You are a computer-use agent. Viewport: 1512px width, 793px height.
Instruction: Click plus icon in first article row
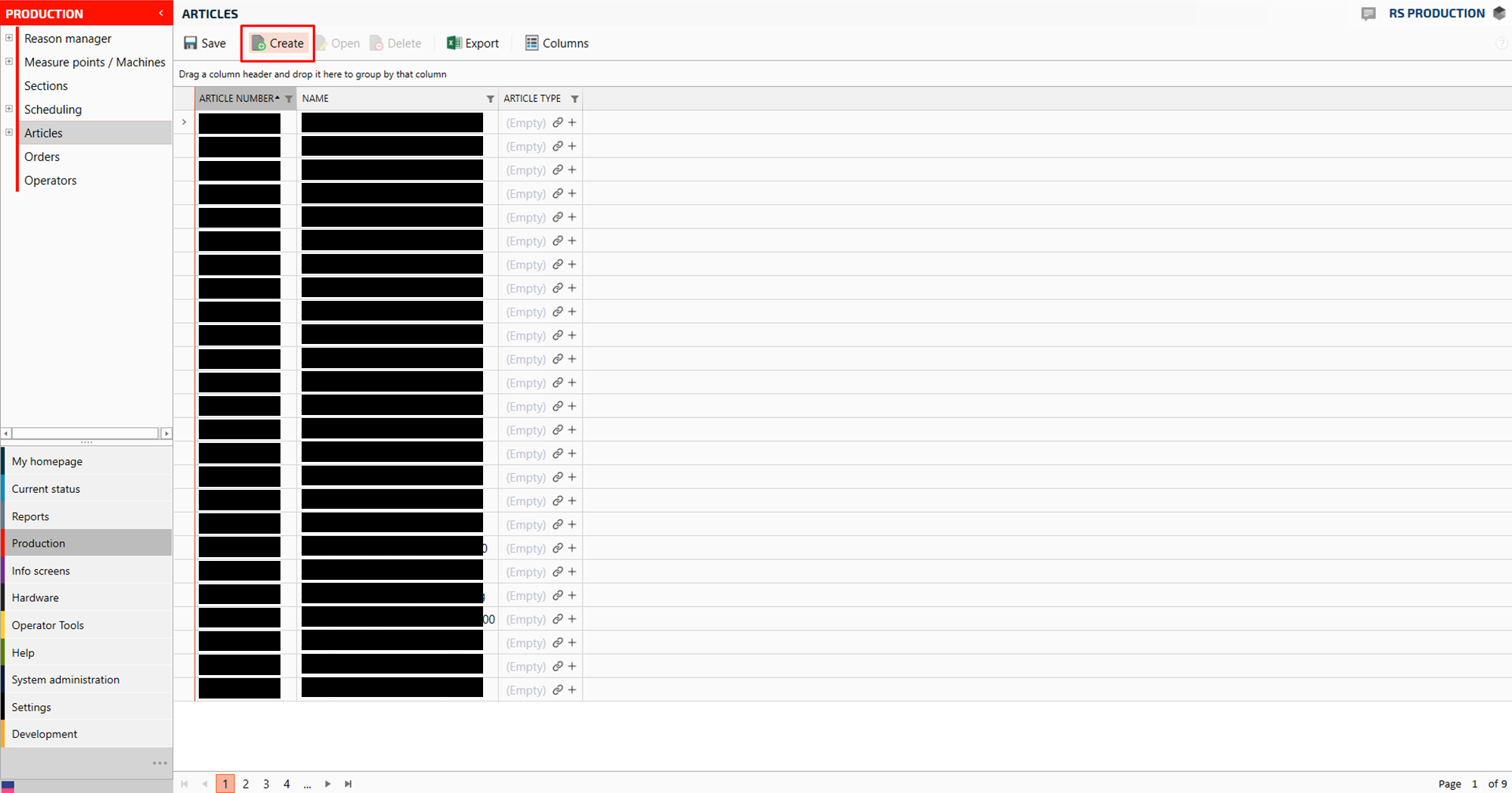pyautogui.click(x=572, y=122)
